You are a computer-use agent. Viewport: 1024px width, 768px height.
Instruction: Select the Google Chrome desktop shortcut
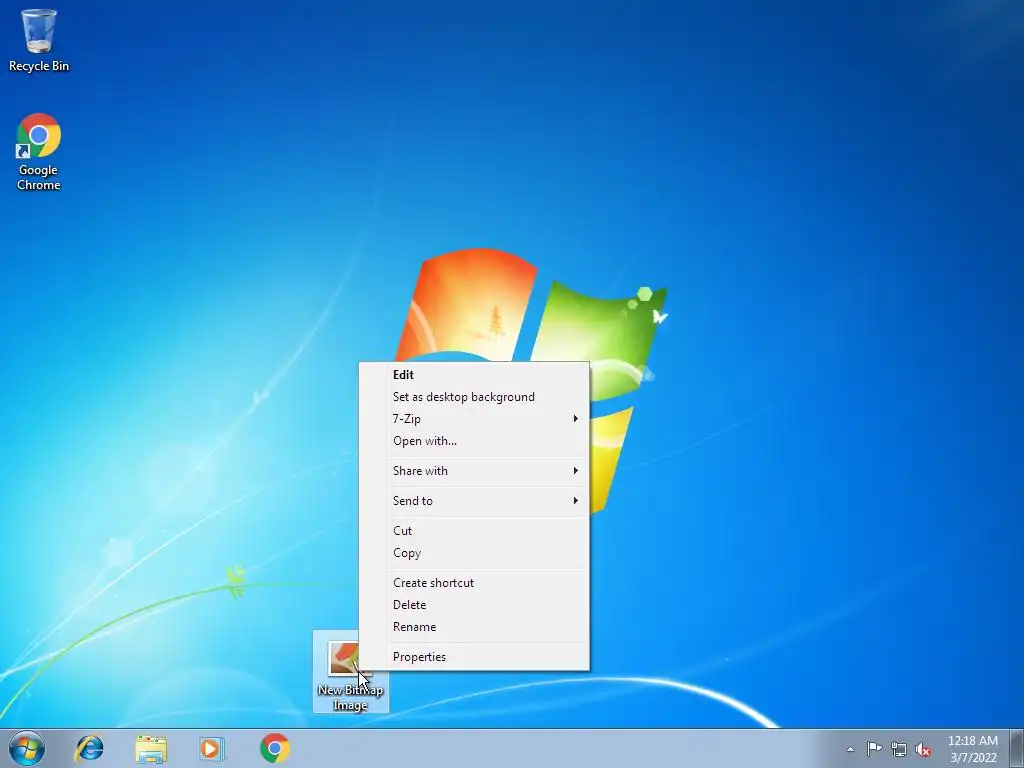tap(39, 152)
